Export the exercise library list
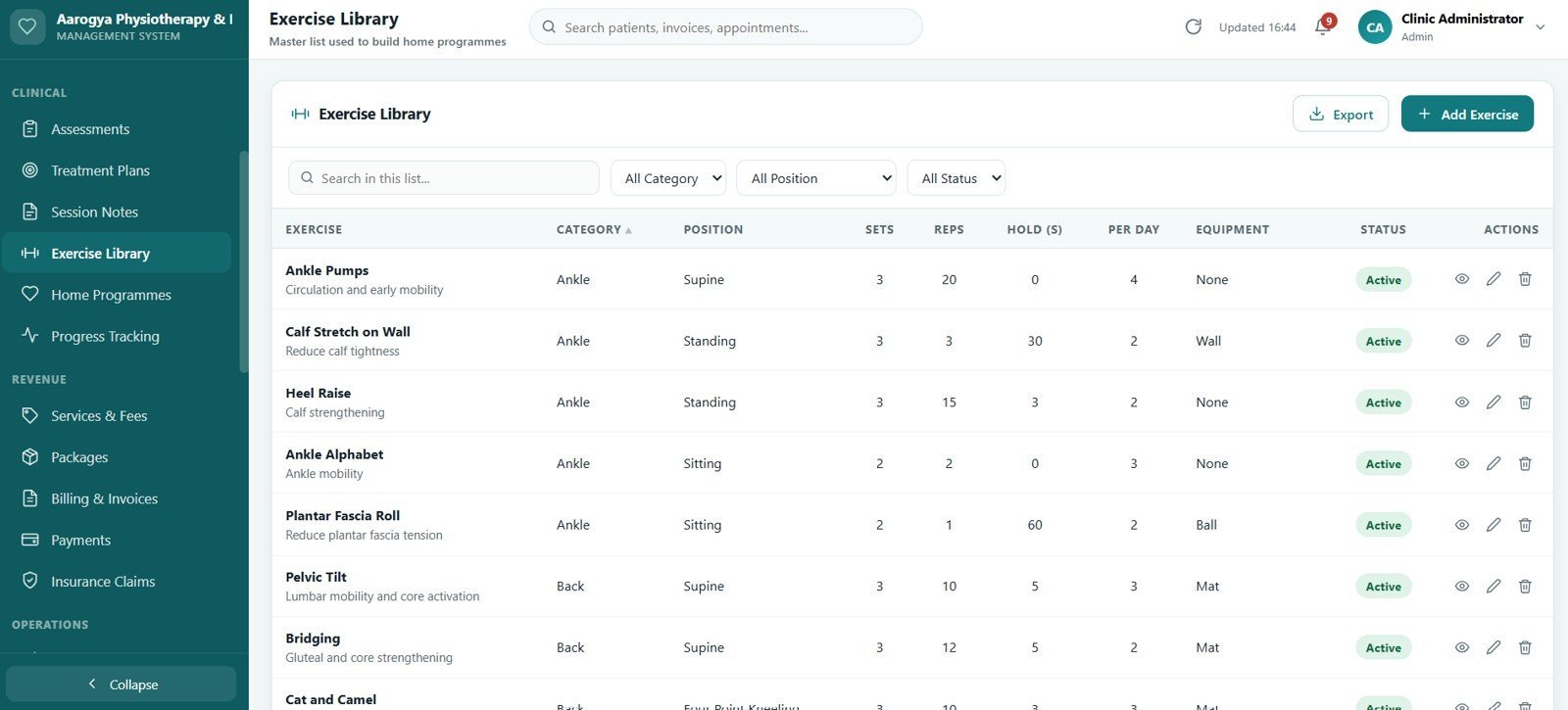Screen dimensions: 1568x710 pos(1341,114)
